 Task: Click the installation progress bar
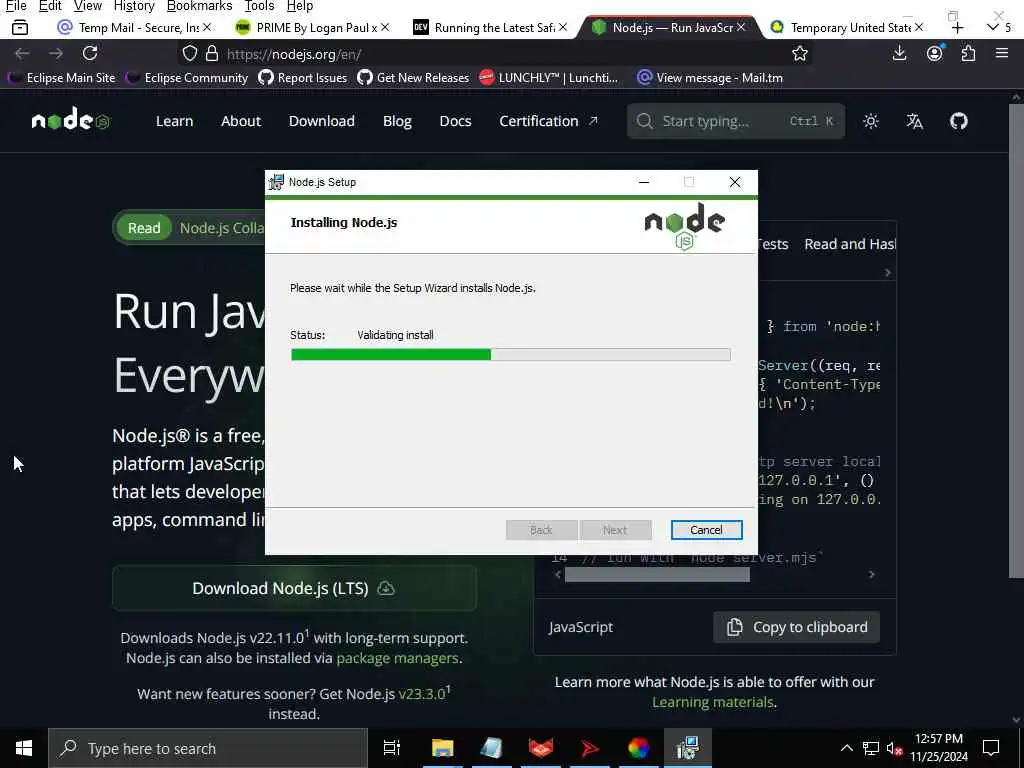511,355
